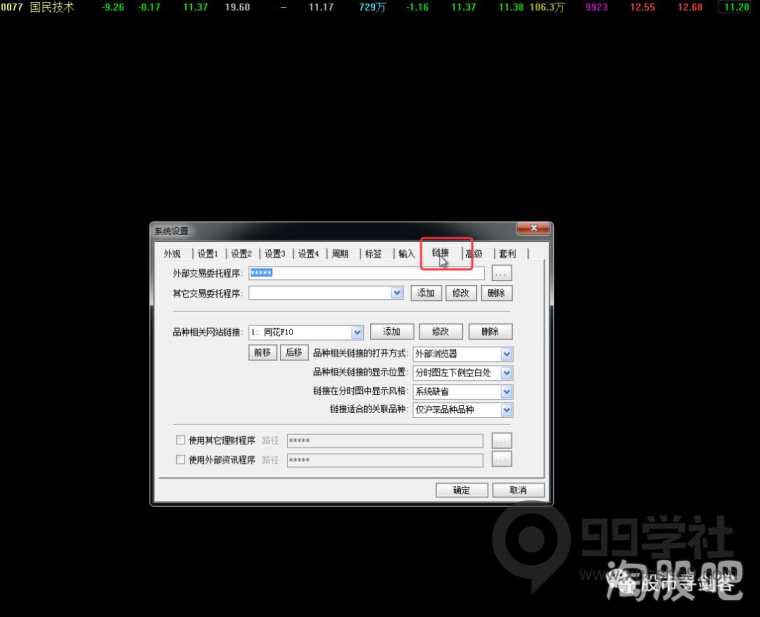Click the 外部交易委托程序 path input field

[366, 273]
